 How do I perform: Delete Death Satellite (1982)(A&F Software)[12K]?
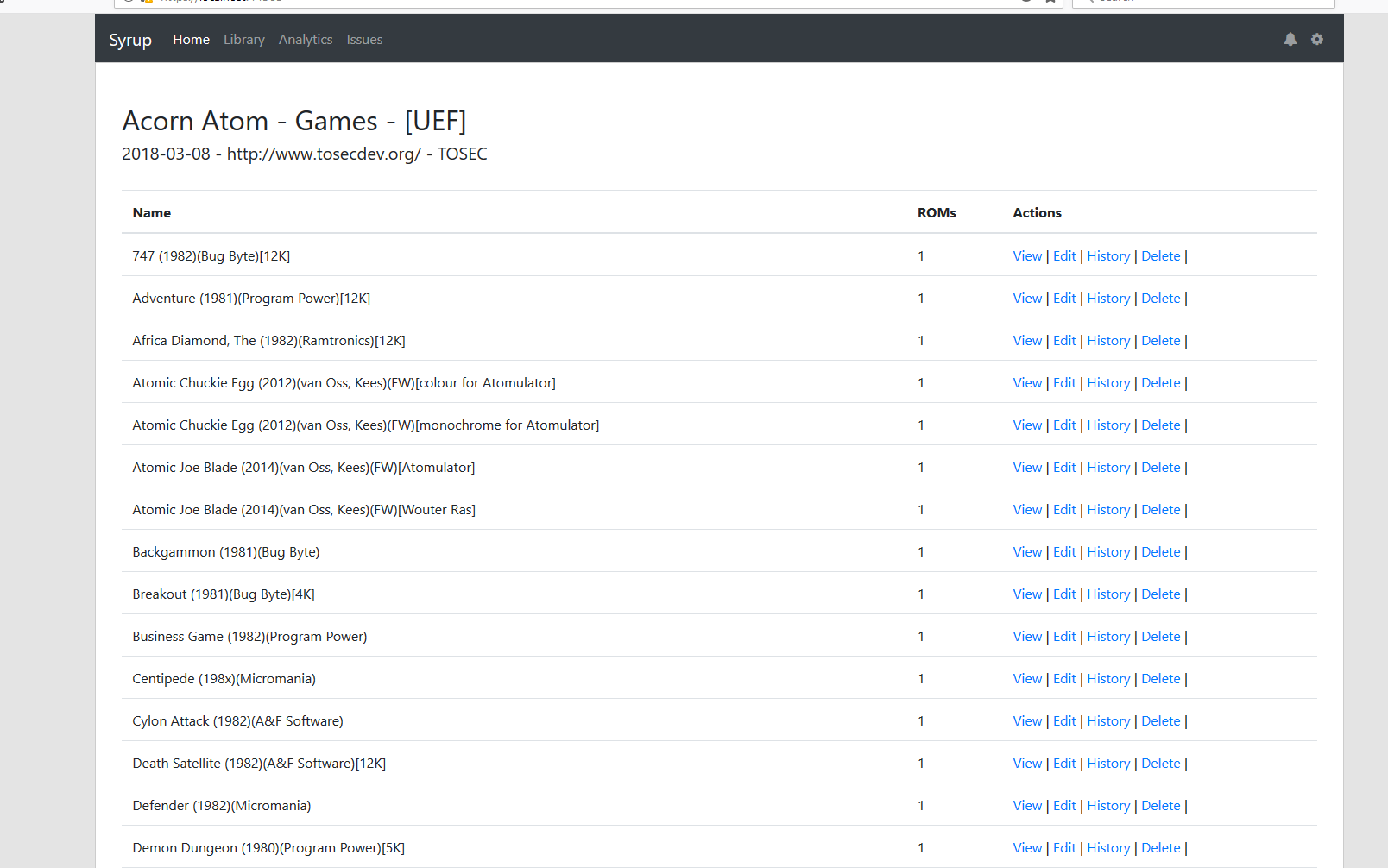pyautogui.click(x=1160, y=764)
